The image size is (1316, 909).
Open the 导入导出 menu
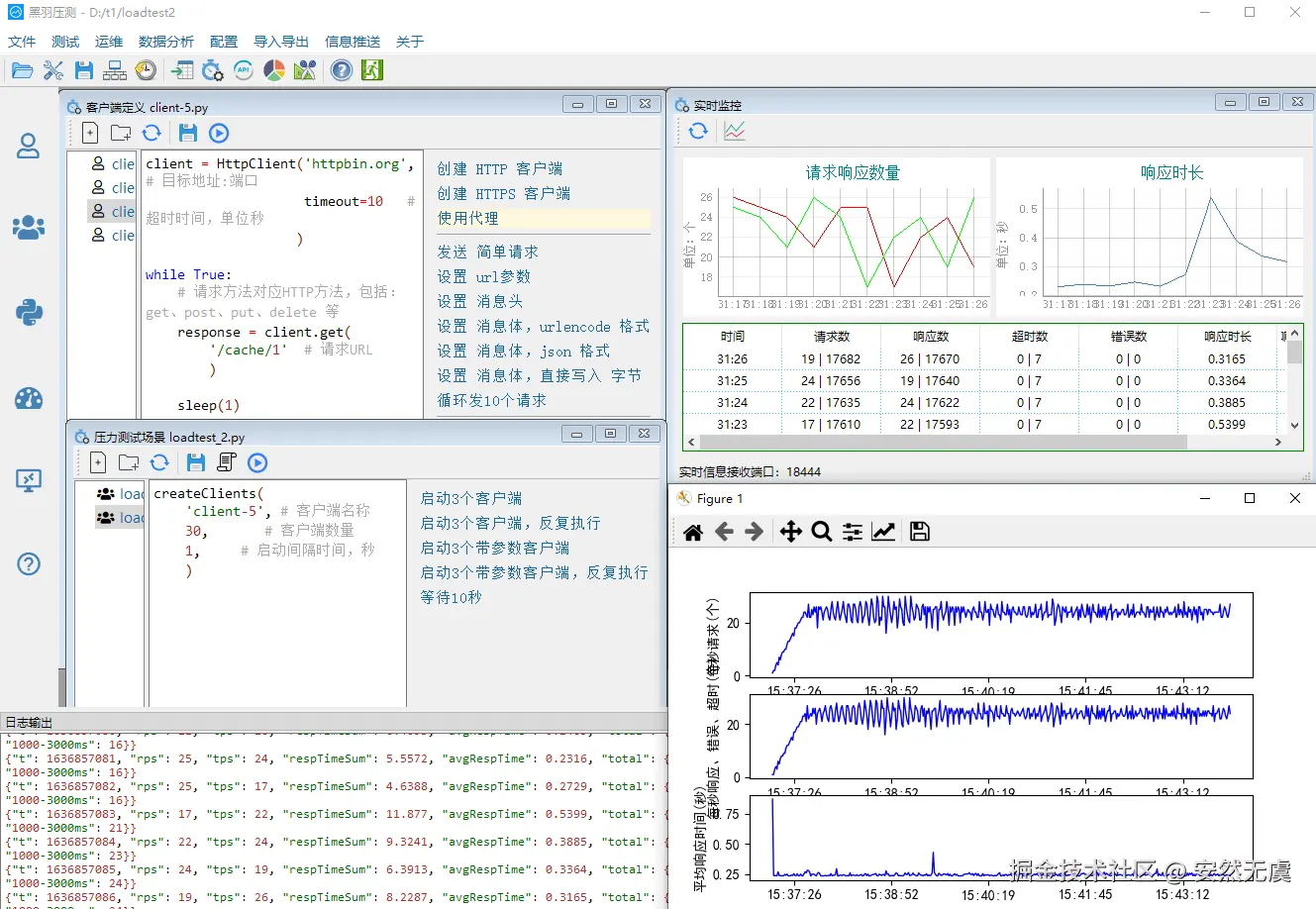coord(281,42)
